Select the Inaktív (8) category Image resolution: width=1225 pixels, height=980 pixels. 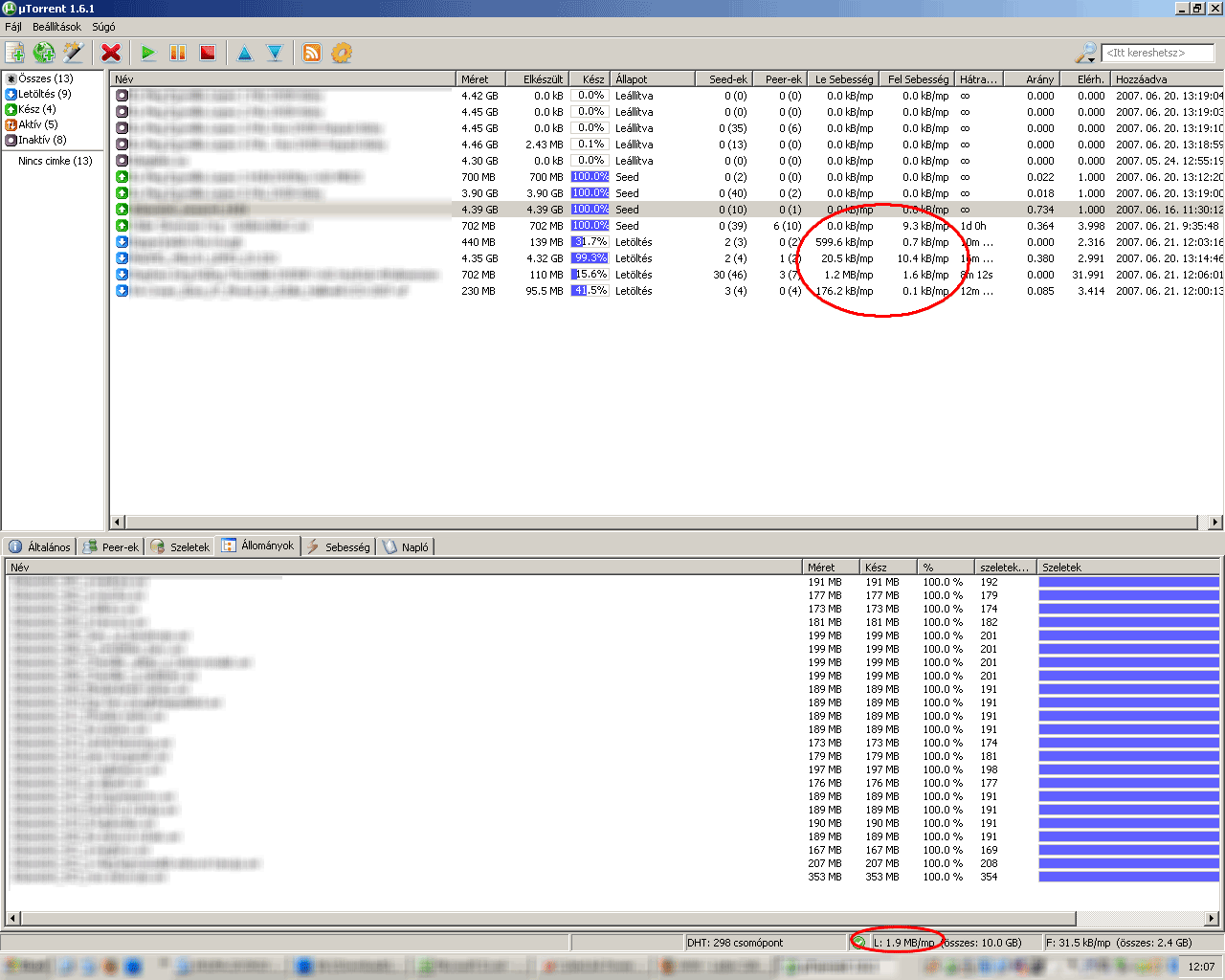click(42, 140)
